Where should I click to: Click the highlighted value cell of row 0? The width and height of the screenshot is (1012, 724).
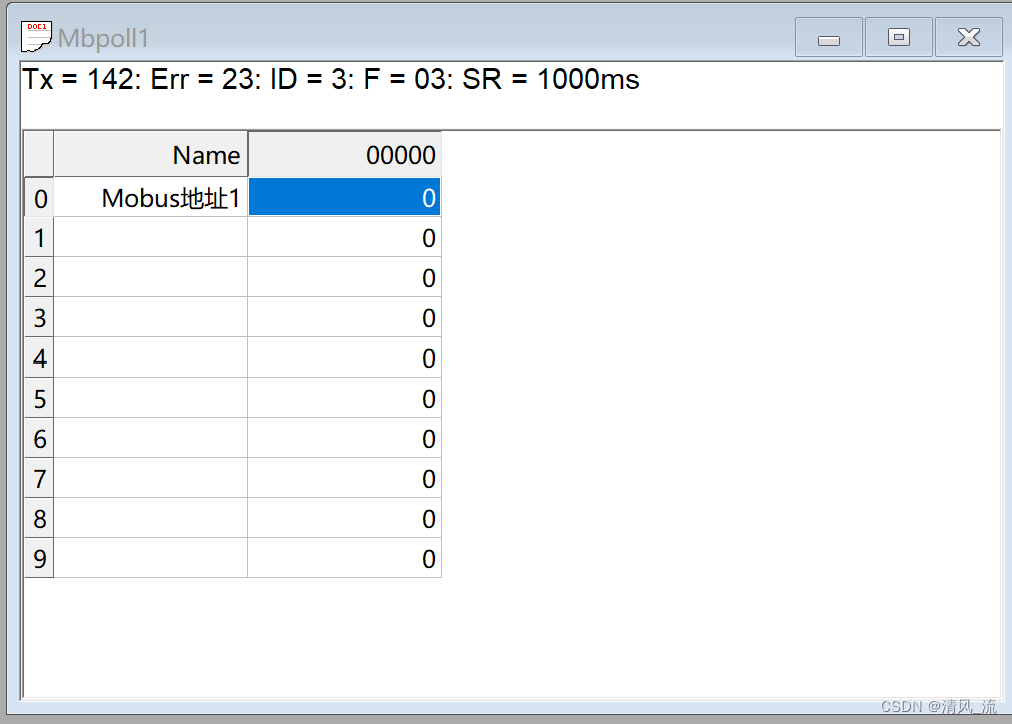coord(343,197)
